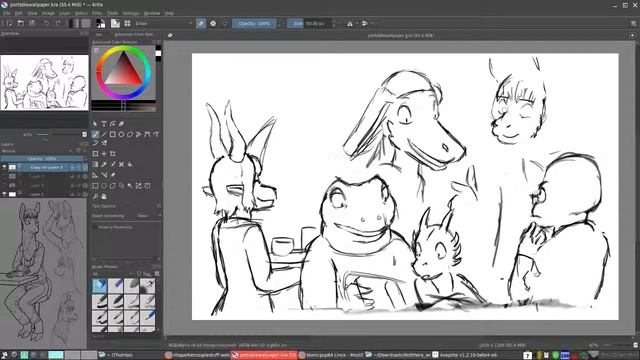Image resolution: width=640 pixels, height=360 pixels.
Task: Select the Fill bucket tool
Action: (x=130, y=164)
